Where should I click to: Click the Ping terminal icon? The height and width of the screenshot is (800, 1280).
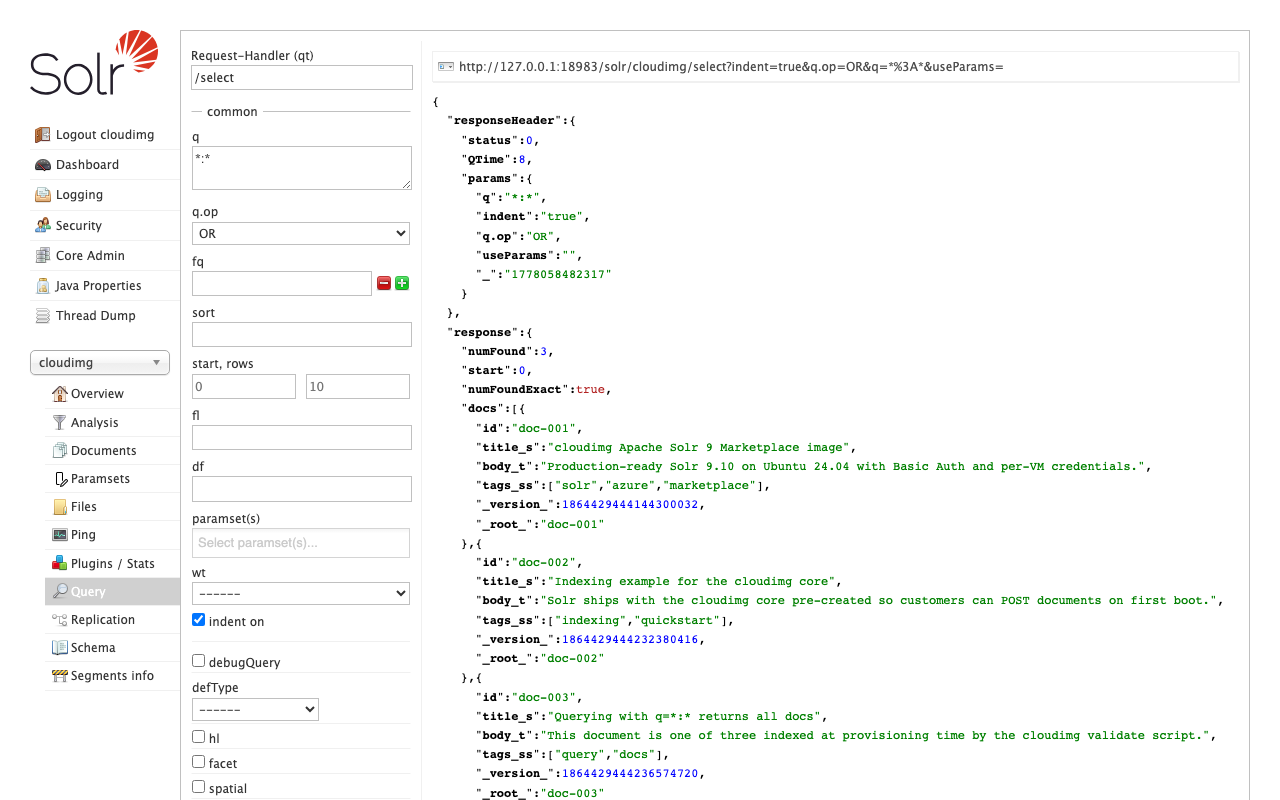tap(60, 534)
